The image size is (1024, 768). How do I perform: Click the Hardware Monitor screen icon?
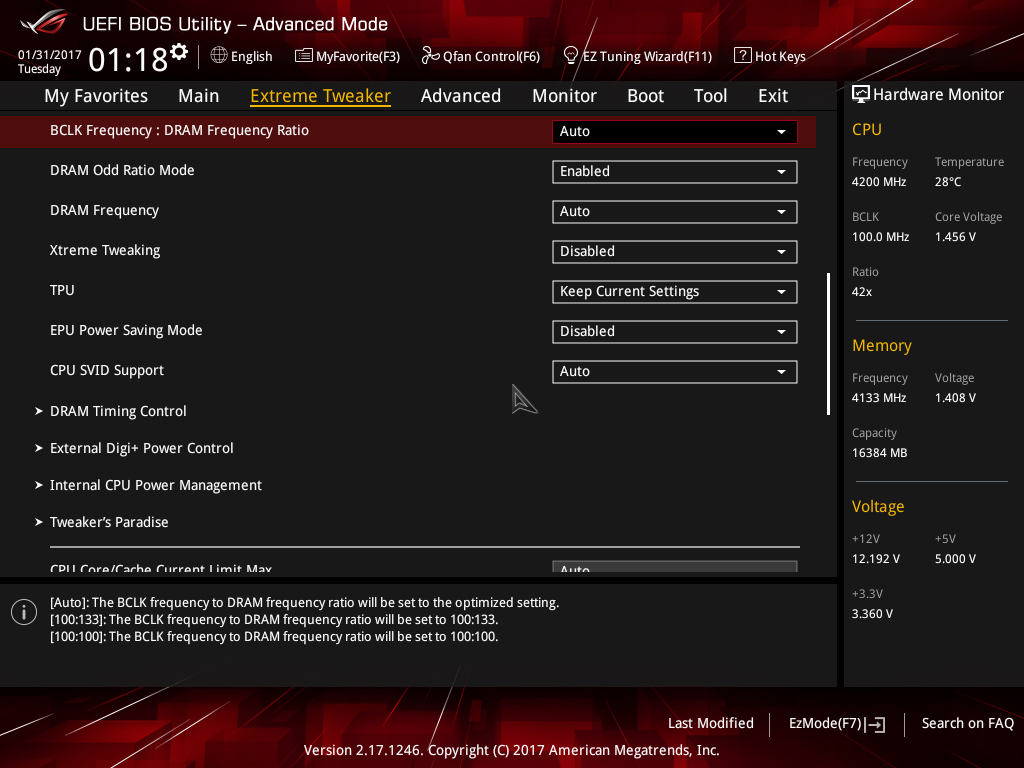click(861, 94)
